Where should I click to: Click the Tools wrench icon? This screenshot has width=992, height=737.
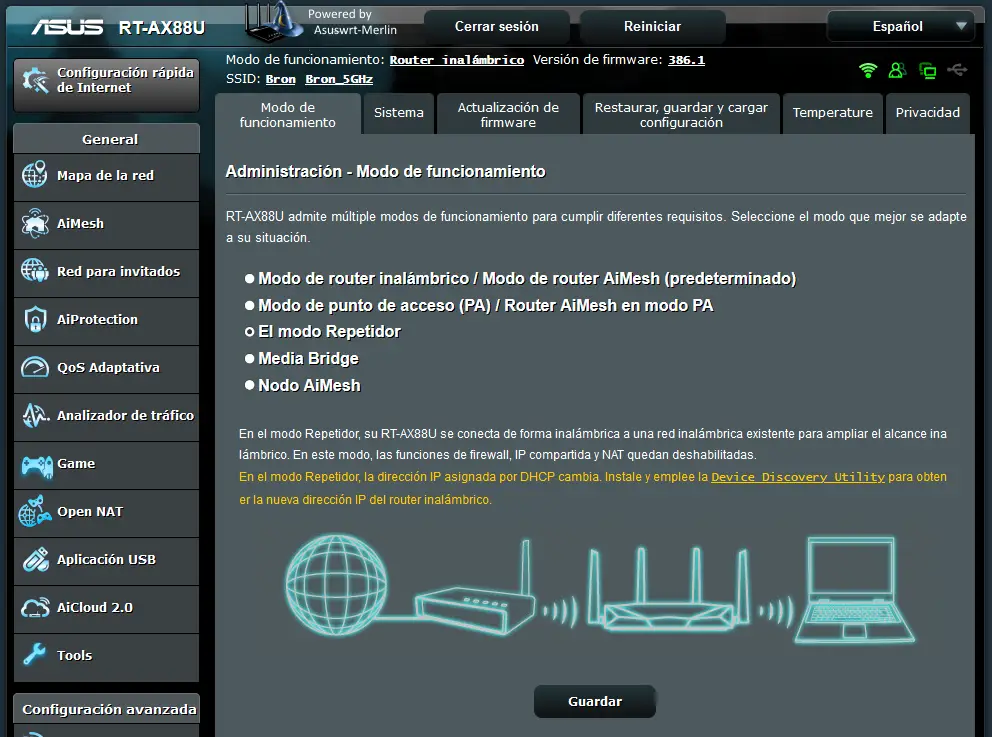34,655
